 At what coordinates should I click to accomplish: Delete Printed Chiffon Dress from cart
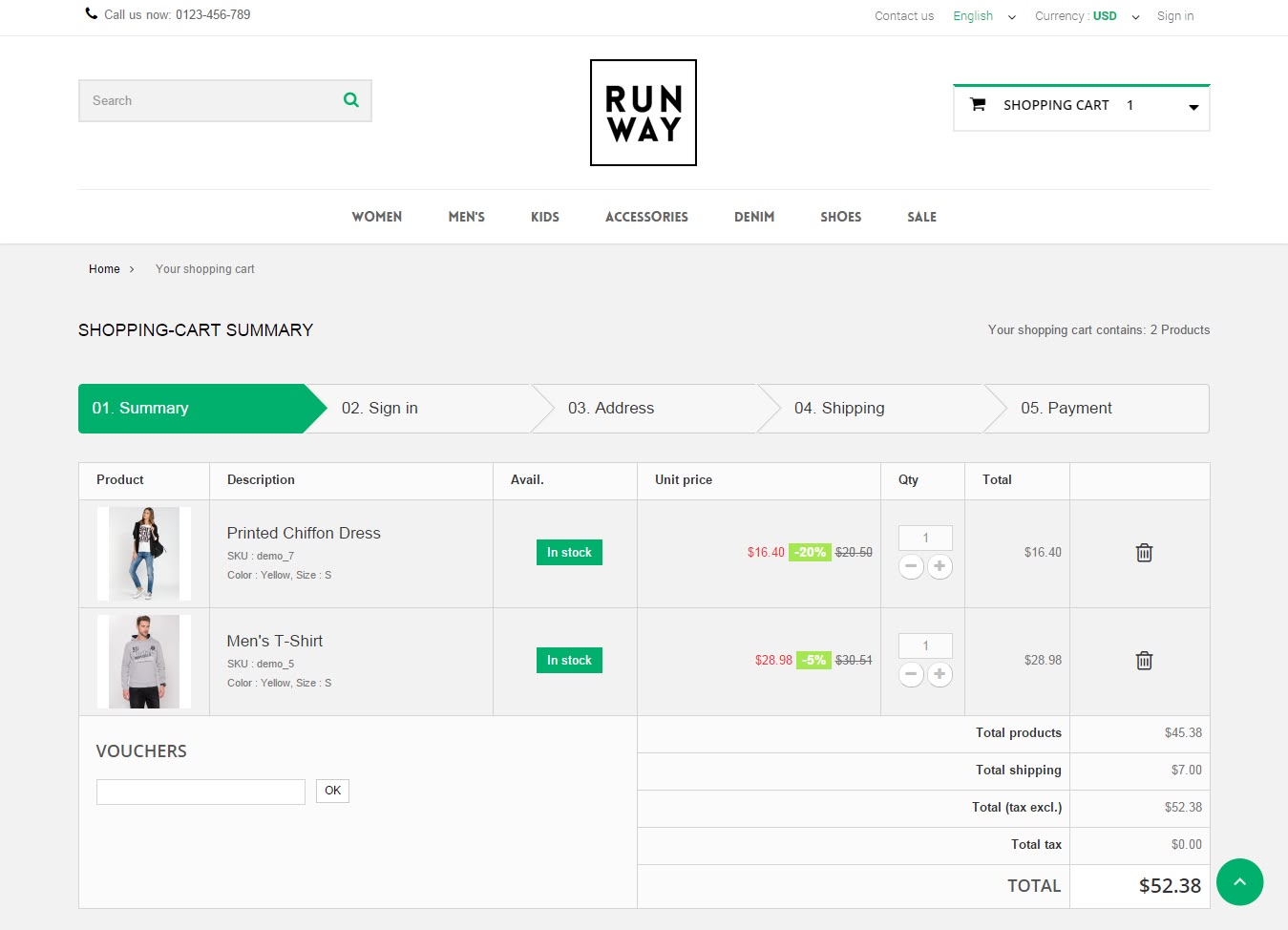(1144, 553)
